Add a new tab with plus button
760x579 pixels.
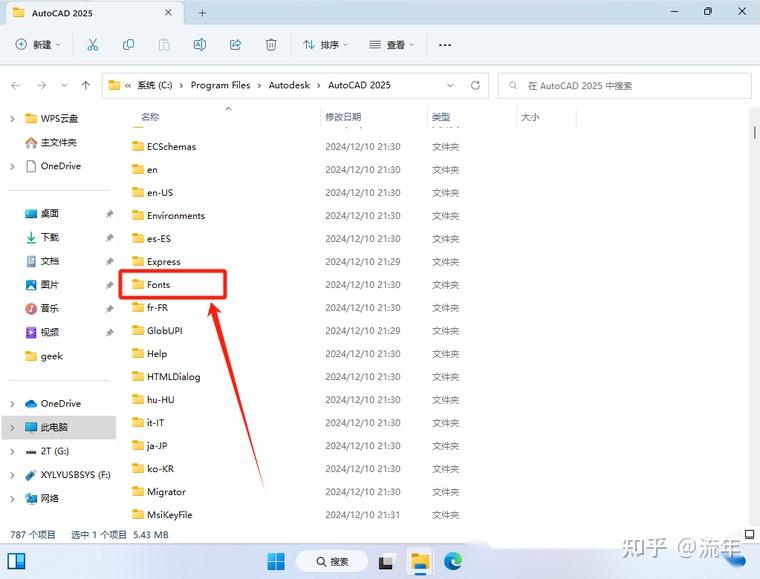point(202,13)
